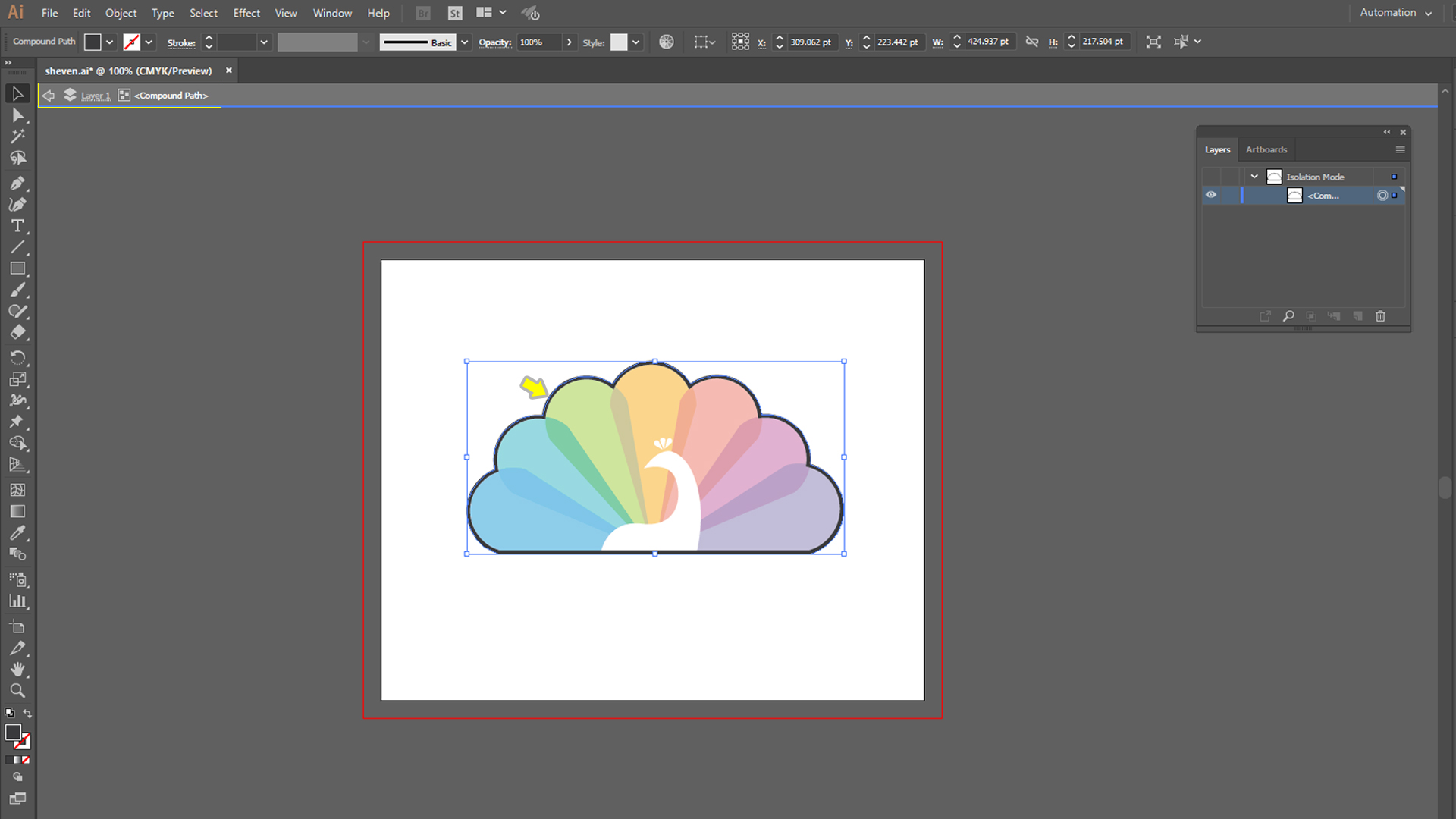1456x819 pixels.
Task: Choose the Eraser tool
Action: tap(17, 332)
